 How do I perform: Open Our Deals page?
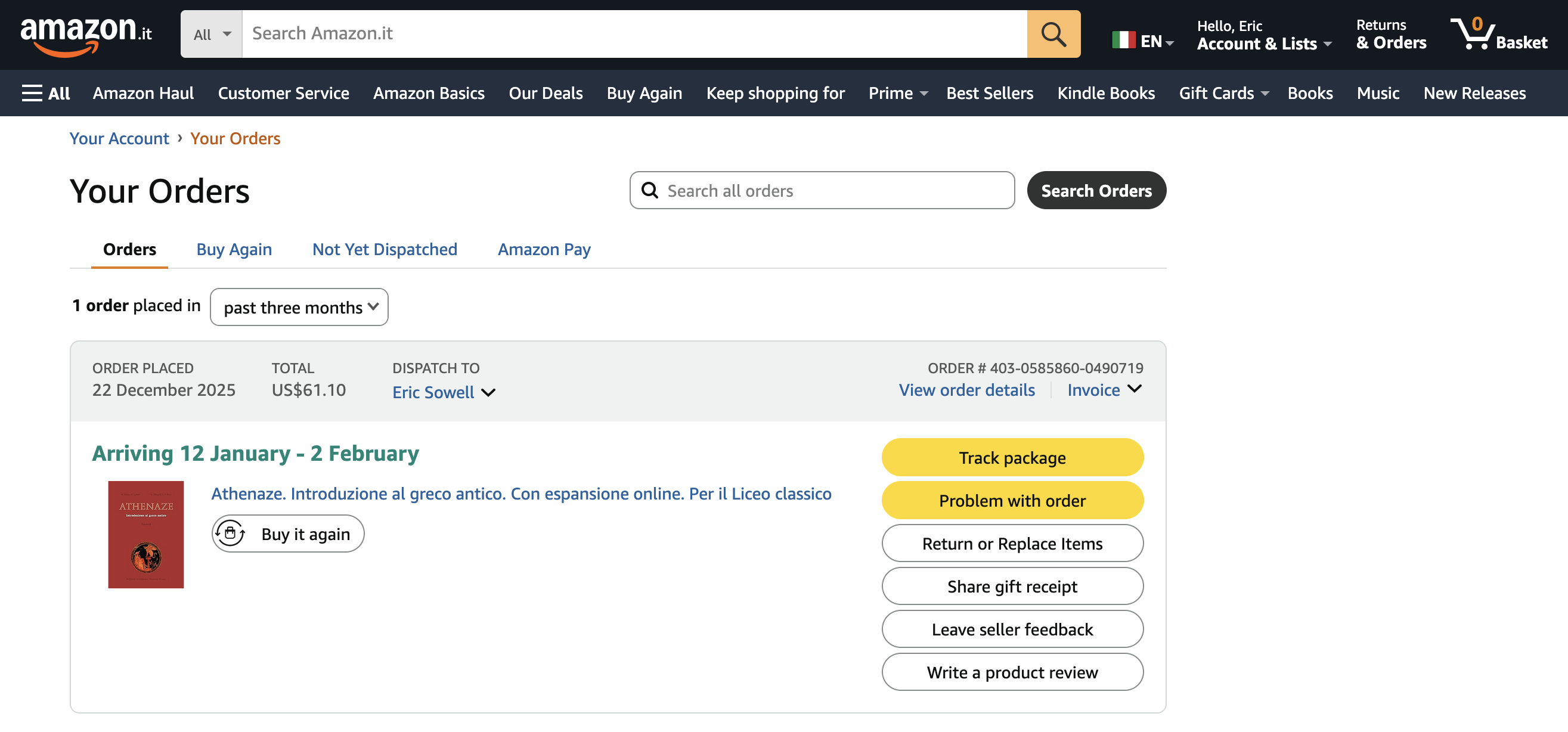coord(546,93)
